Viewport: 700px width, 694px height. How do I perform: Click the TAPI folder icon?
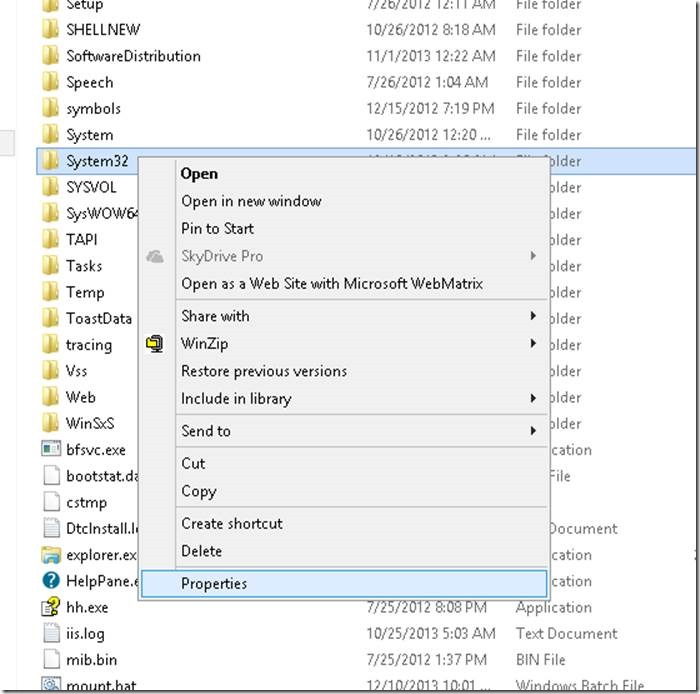coord(50,240)
